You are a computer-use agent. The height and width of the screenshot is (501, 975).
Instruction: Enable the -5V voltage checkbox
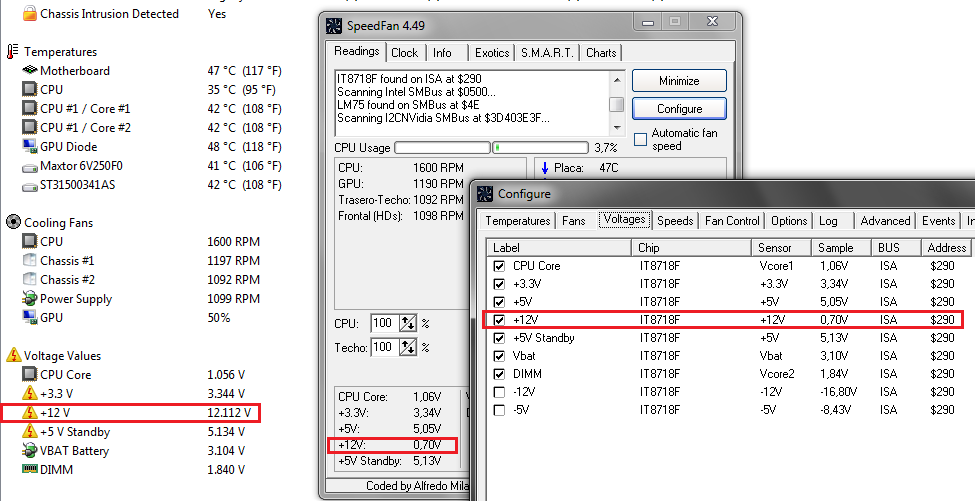499,410
